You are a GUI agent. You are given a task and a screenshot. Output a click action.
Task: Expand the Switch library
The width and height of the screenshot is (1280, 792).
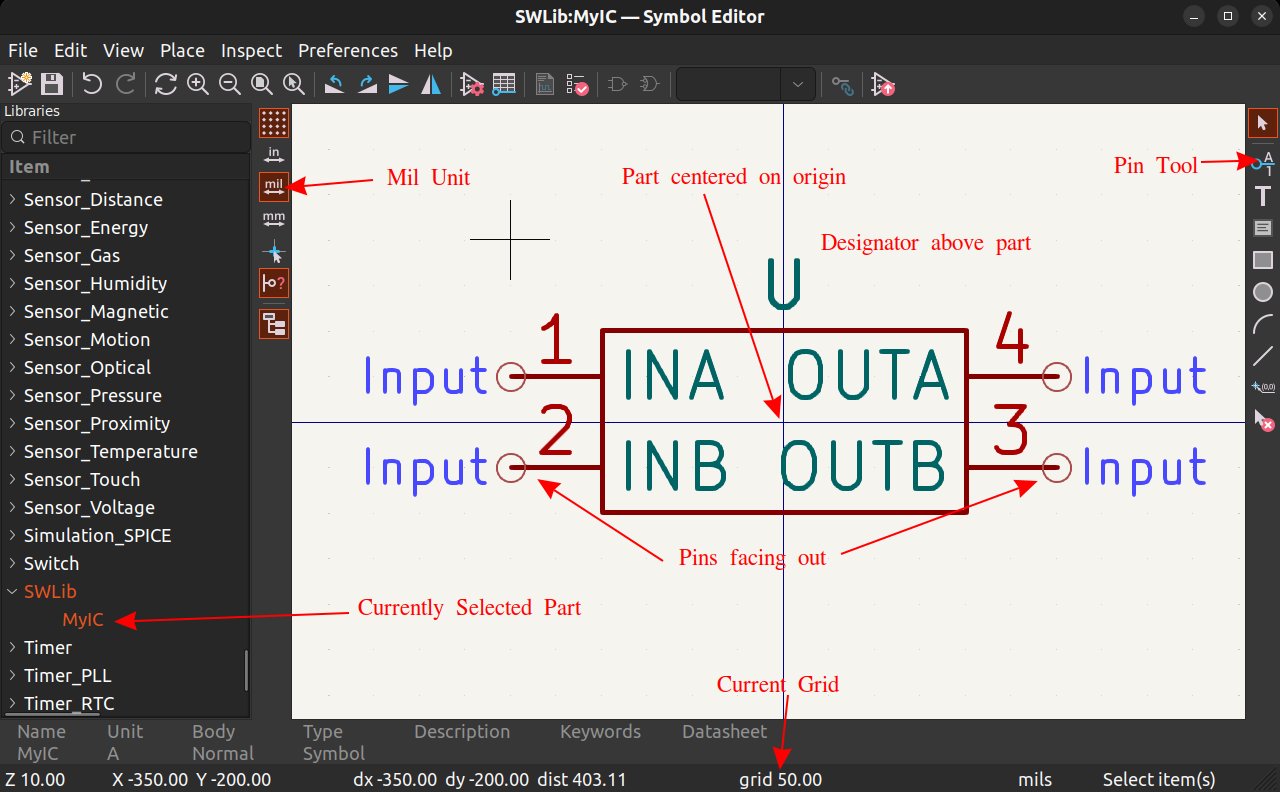click(12, 564)
